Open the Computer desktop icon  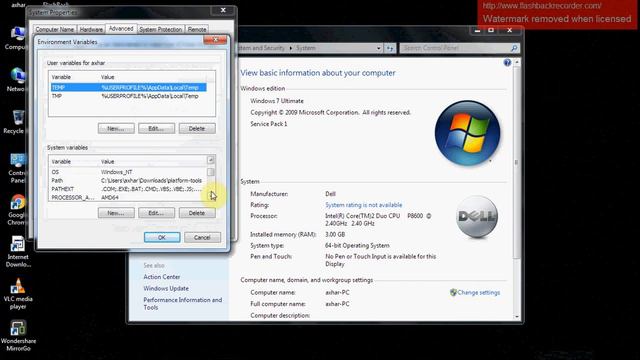[x=16, y=39]
